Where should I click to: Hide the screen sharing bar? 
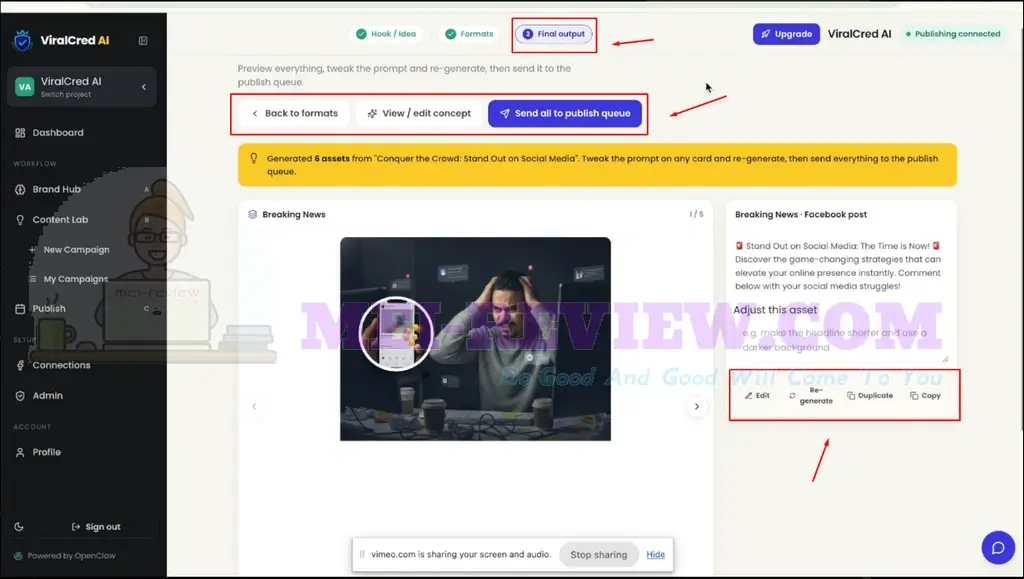point(656,554)
